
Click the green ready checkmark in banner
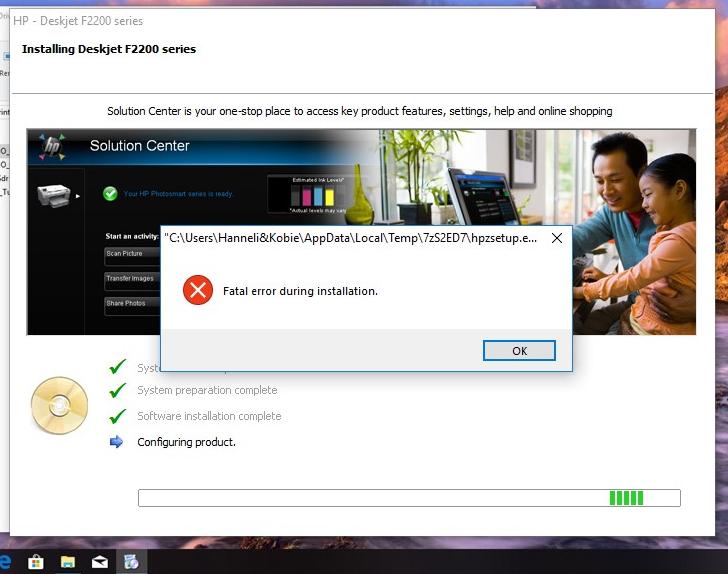pos(110,194)
